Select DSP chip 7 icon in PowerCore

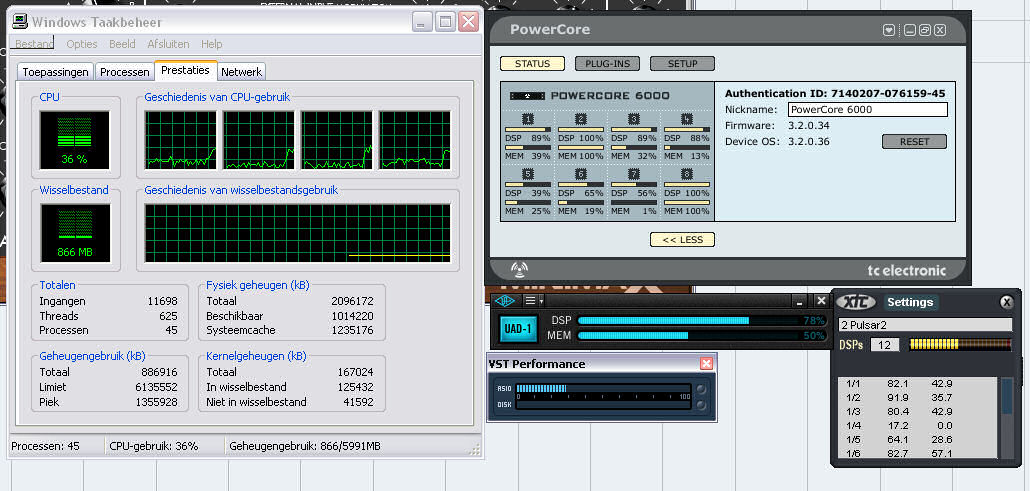pos(634,174)
